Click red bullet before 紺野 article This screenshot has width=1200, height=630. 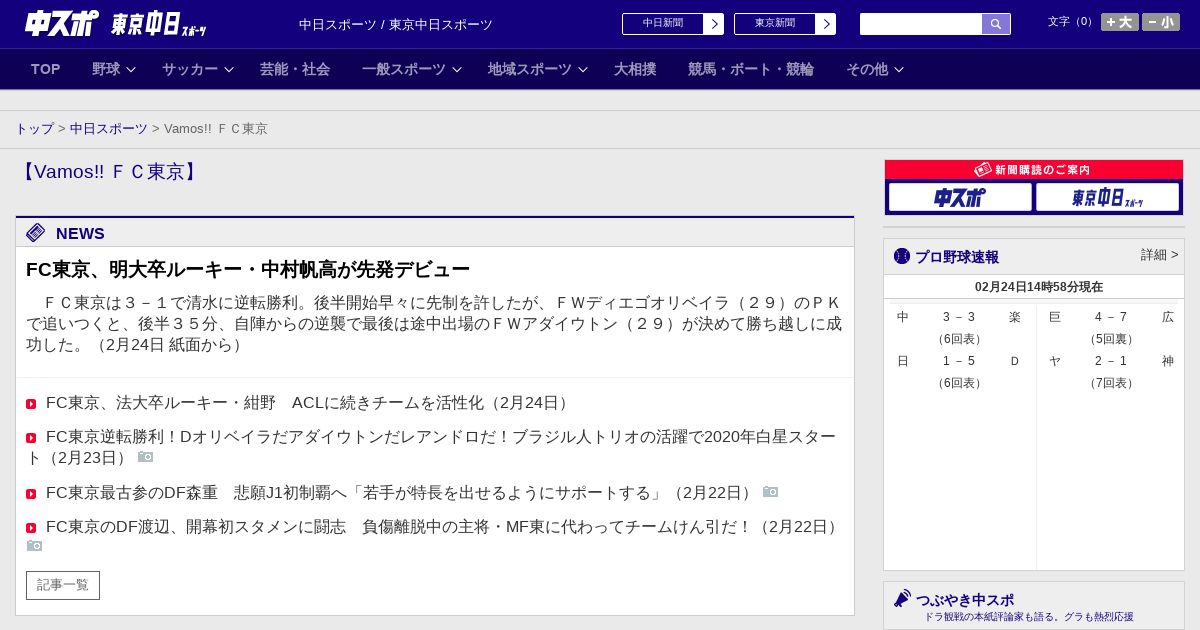pos(31,404)
